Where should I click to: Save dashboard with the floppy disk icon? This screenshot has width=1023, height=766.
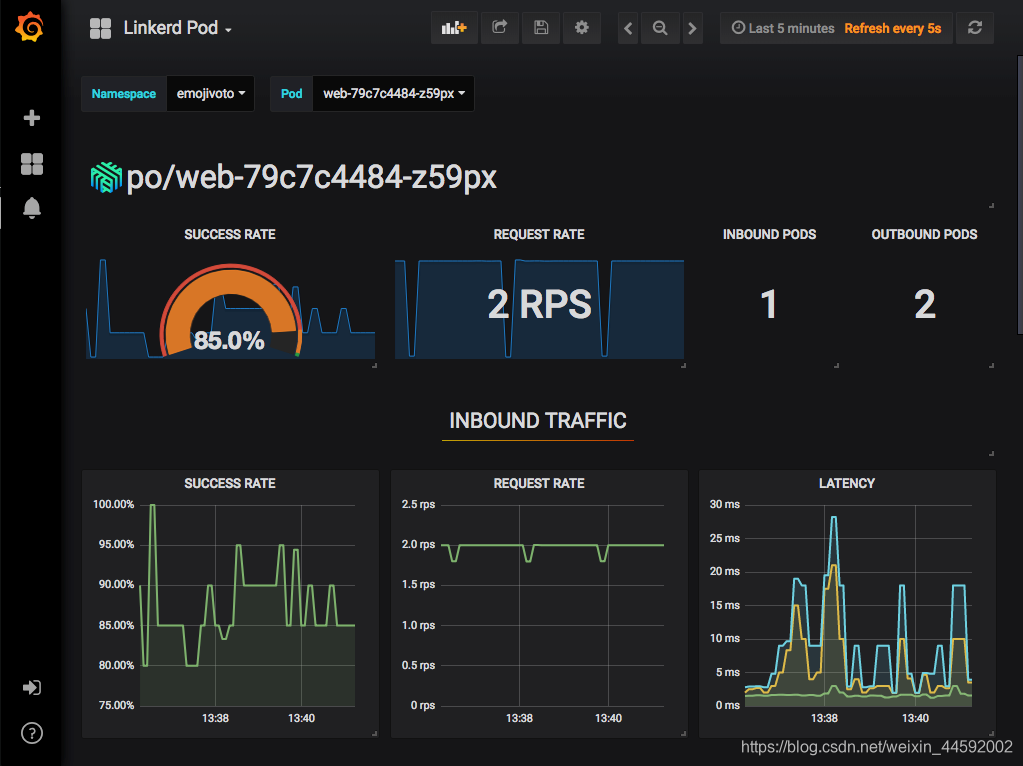click(x=541, y=28)
